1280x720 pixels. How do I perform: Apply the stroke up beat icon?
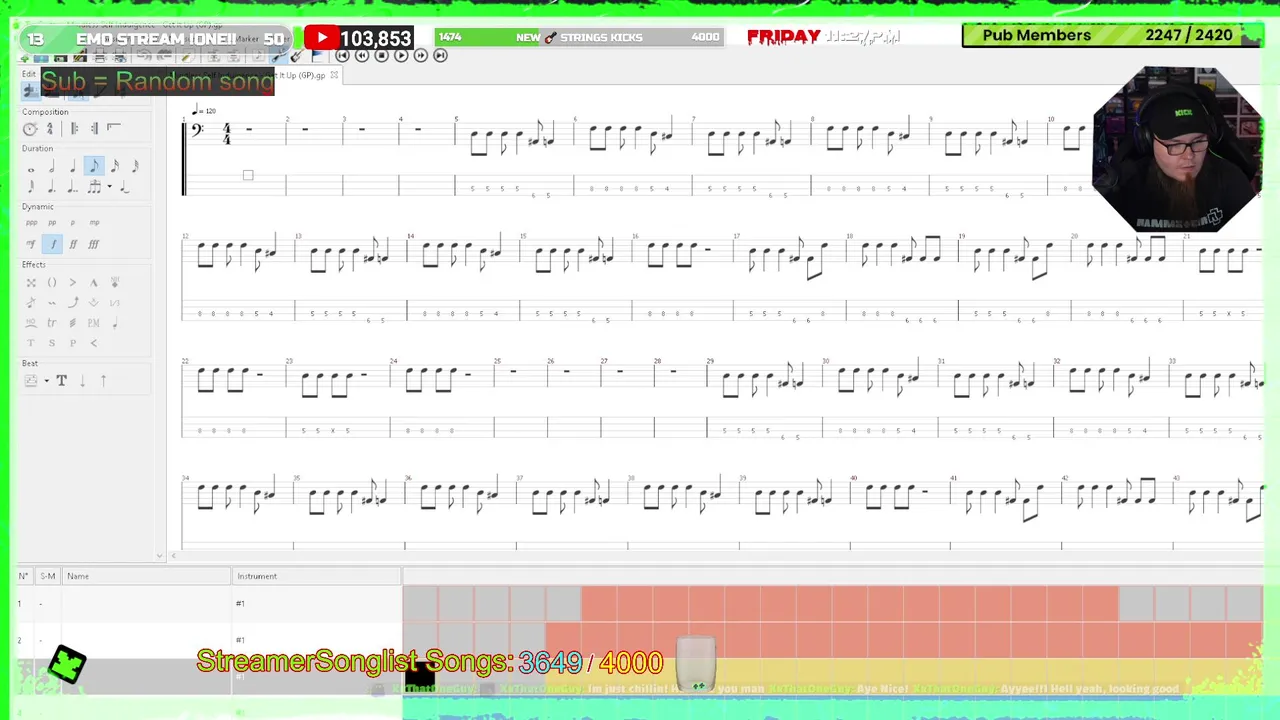[103, 380]
